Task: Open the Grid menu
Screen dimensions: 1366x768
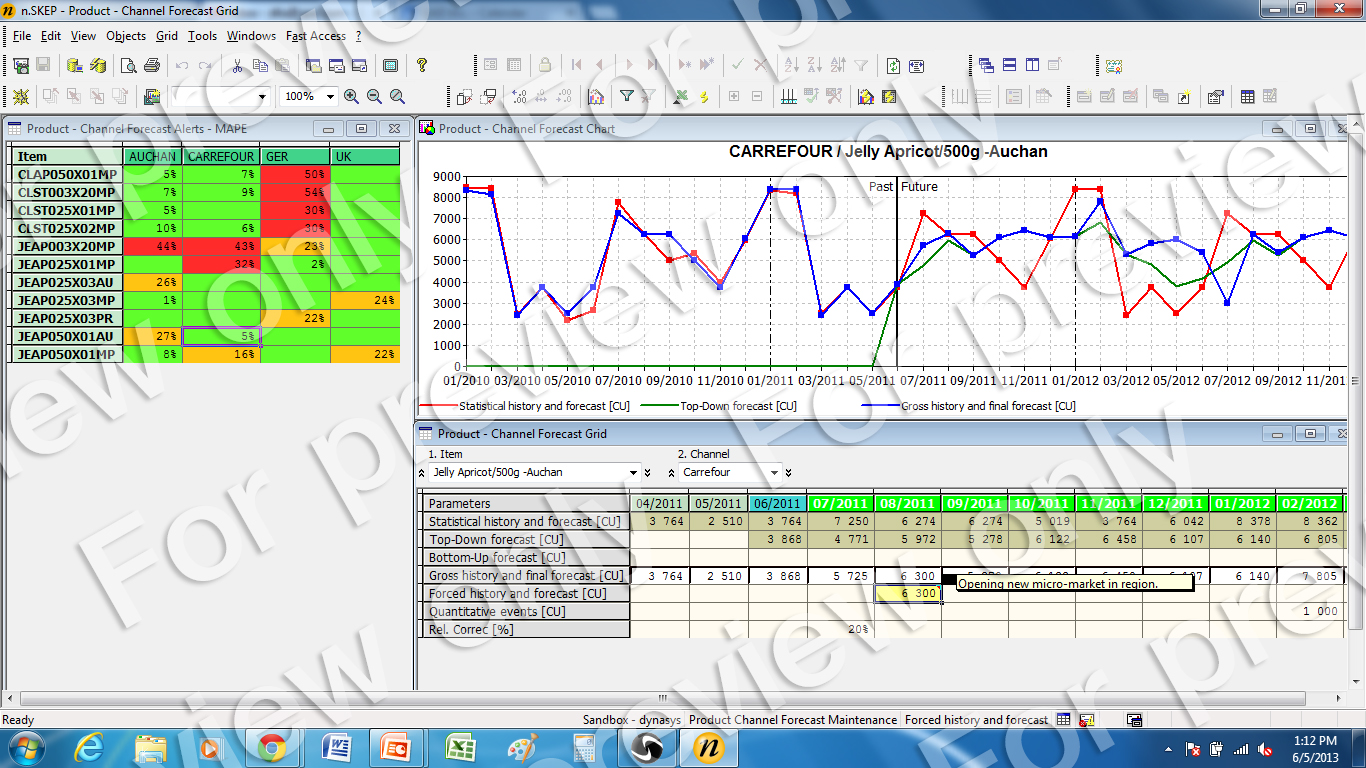Action: (167, 36)
